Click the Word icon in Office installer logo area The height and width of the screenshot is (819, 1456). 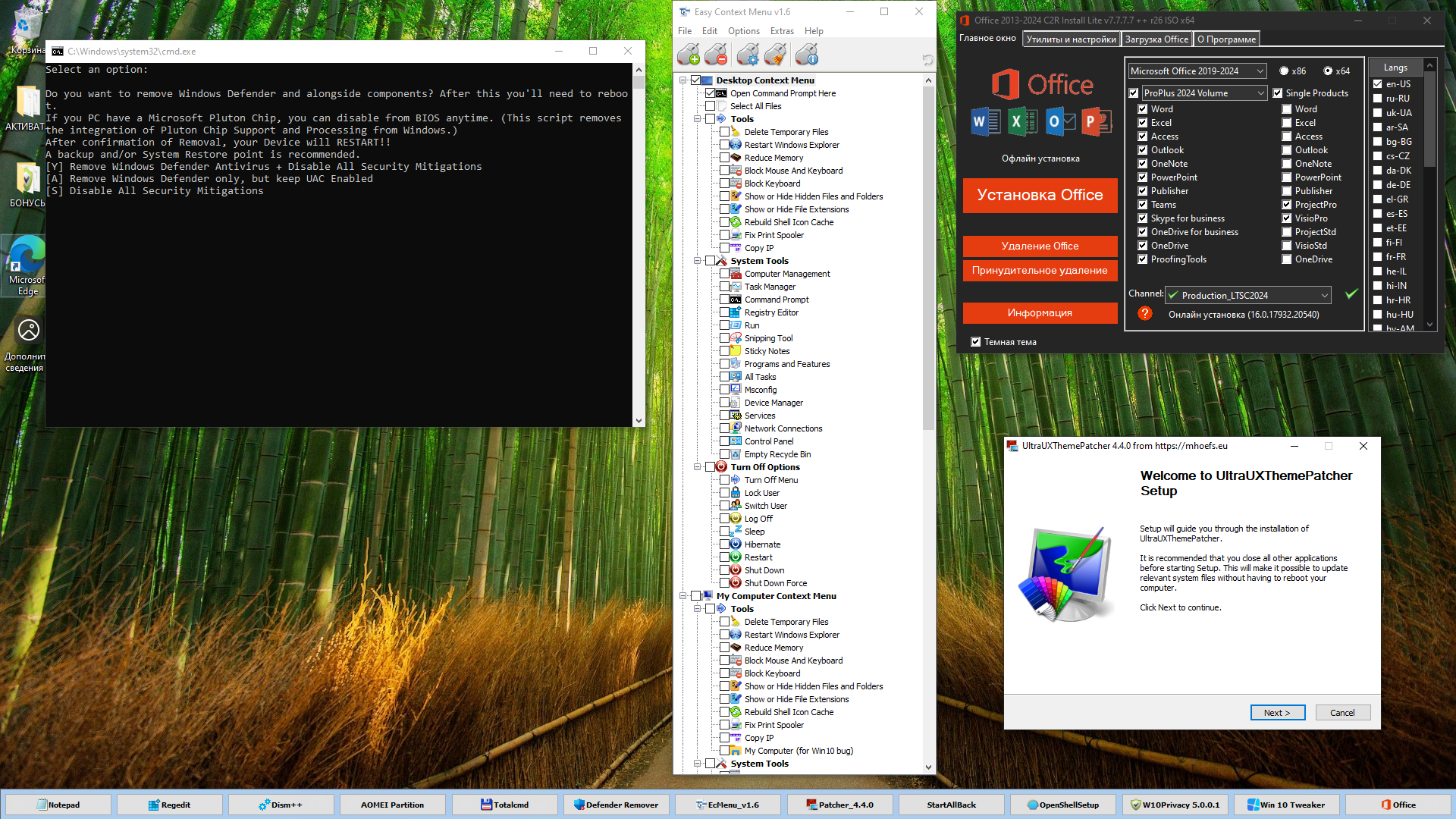[x=986, y=121]
